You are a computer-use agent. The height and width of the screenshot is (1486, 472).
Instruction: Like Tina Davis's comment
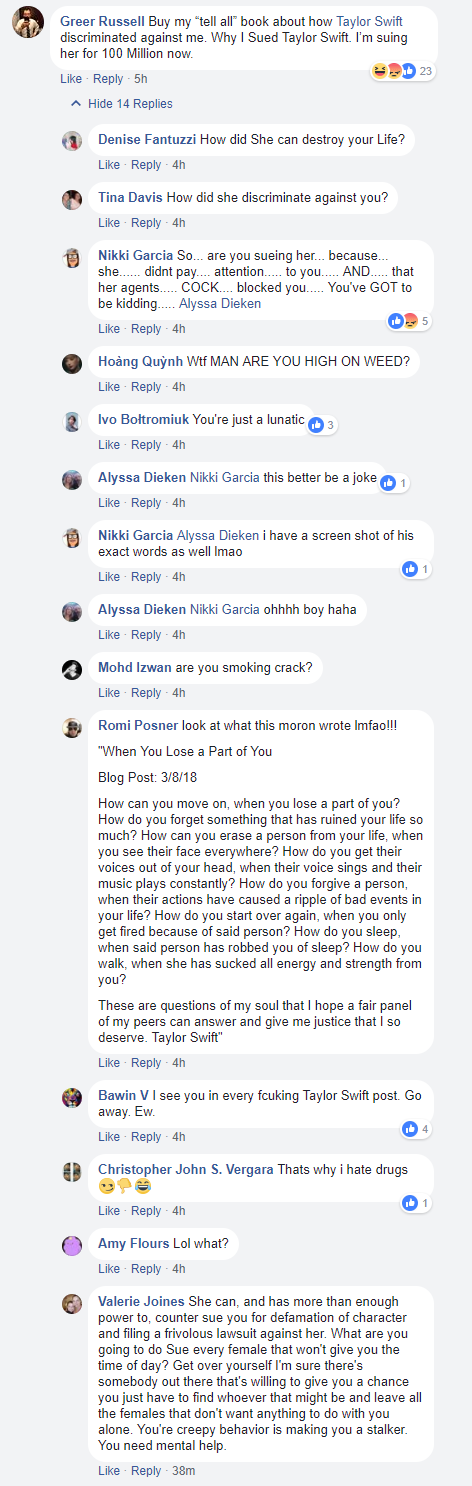point(109,223)
